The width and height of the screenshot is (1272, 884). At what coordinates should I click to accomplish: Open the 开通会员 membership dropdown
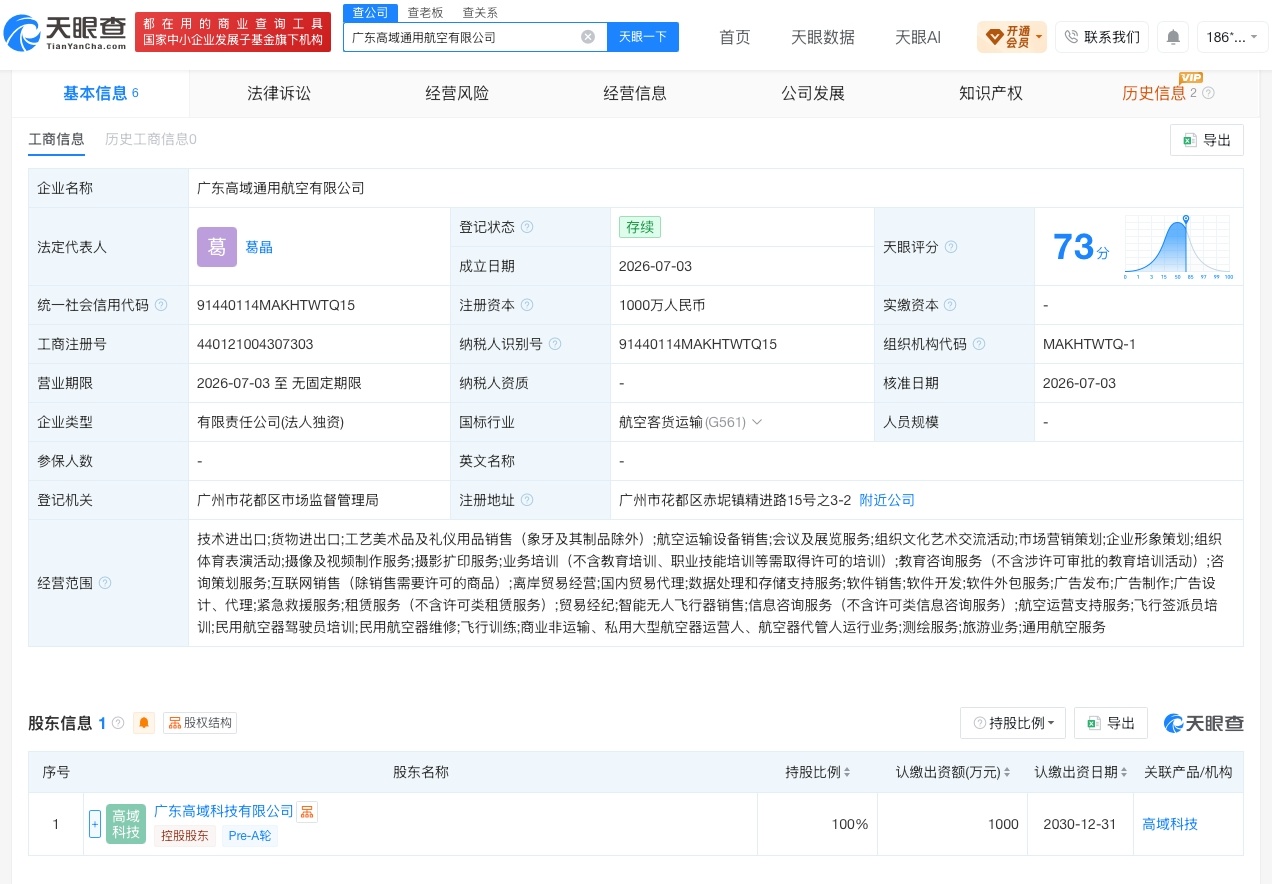tap(1011, 37)
